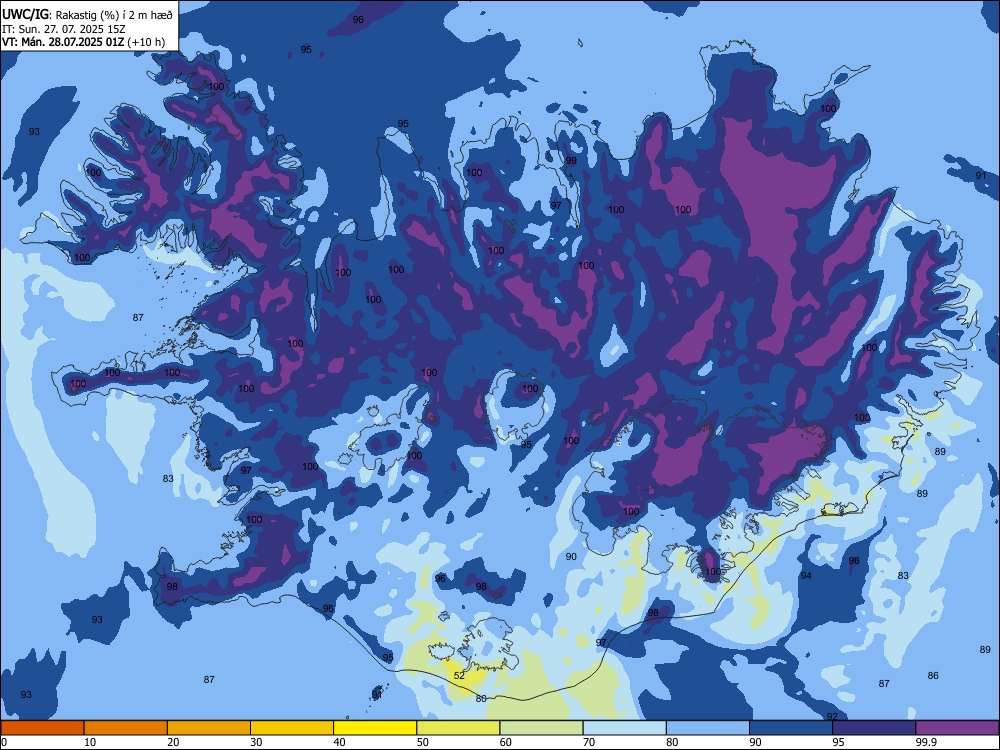Click the '(+10 h)' forecast offset text

click(146, 42)
